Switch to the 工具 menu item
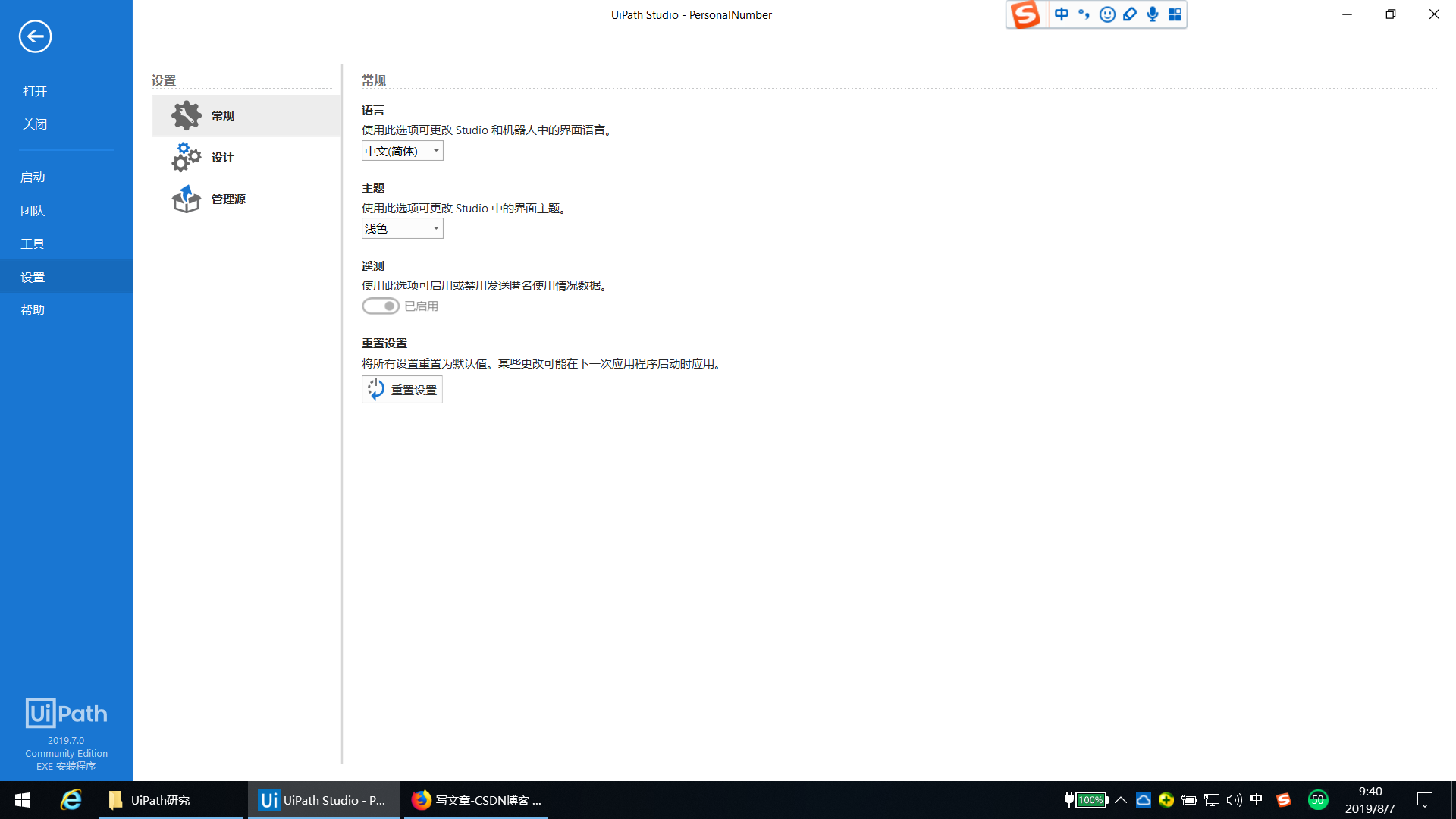1456x819 pixels. [x=32, y=243]
